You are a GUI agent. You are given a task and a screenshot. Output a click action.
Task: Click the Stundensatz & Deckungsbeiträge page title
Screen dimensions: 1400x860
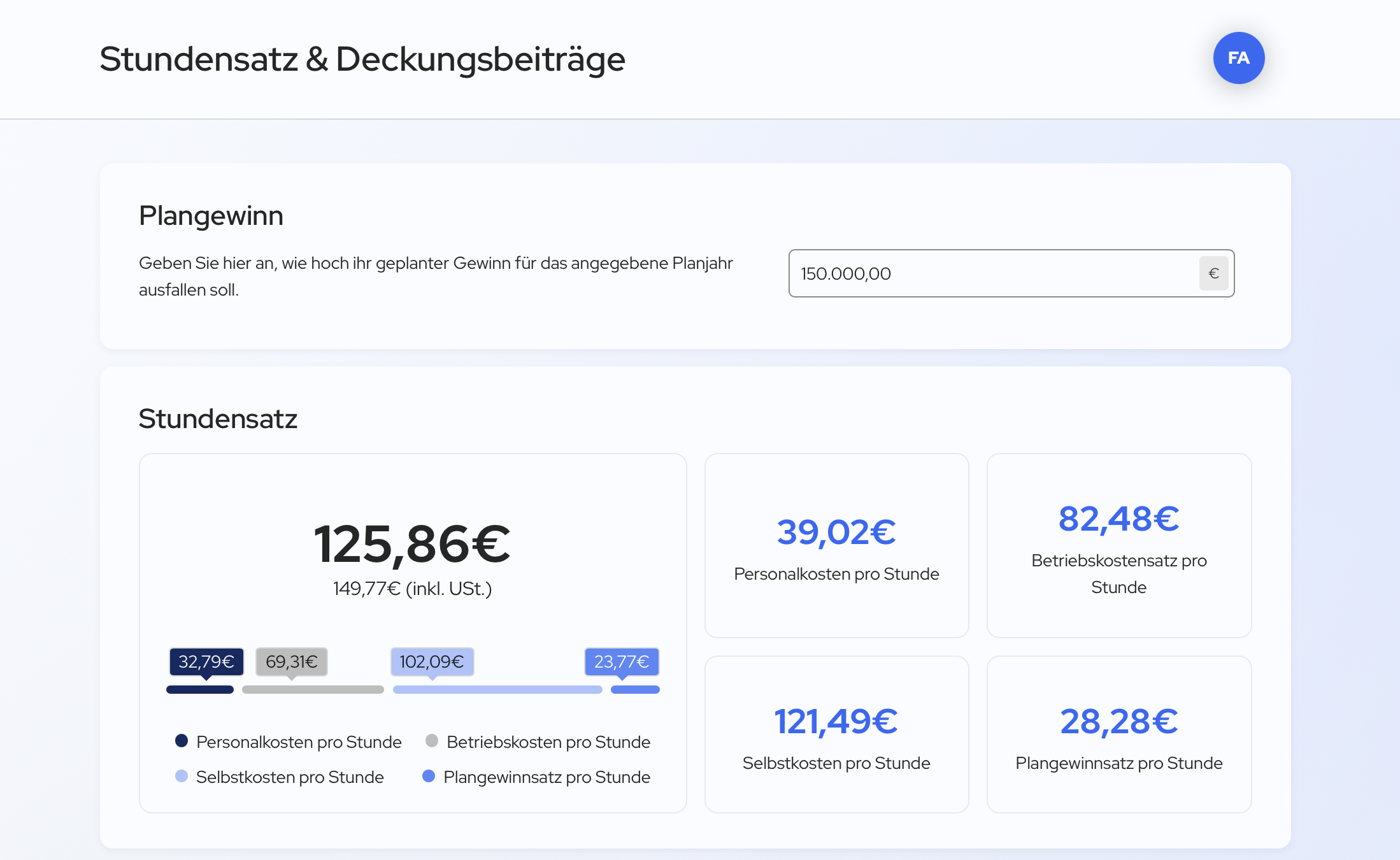[x=362, y=59]
